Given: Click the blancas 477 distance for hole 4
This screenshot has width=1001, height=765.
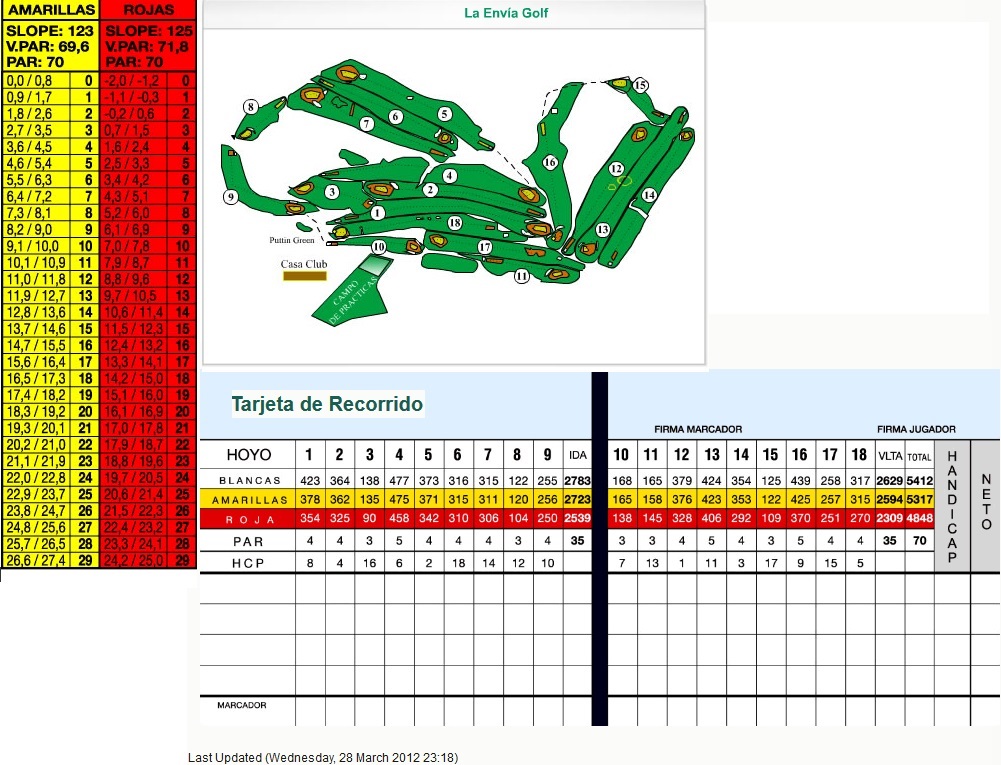Looking at the screenshot, I should click(399, 480).
